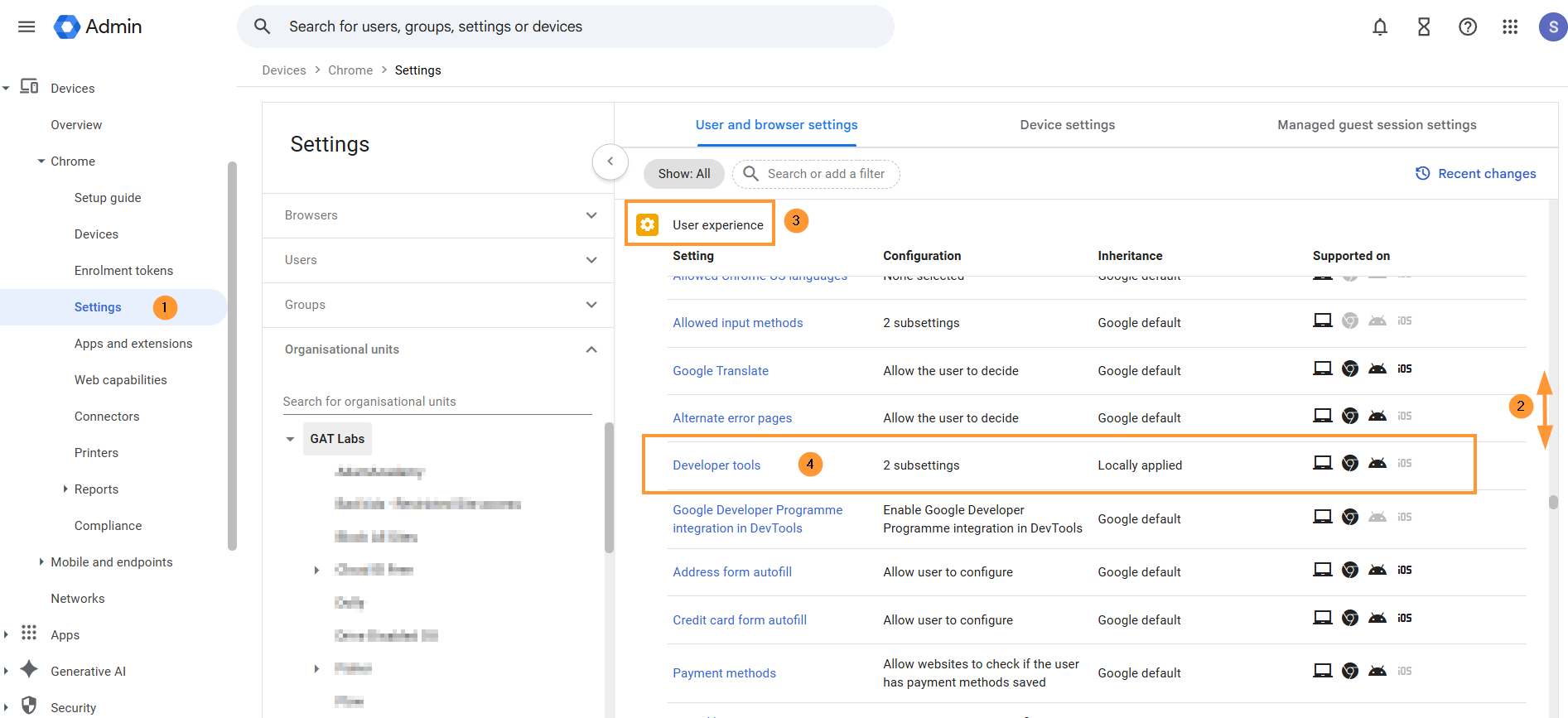This screenshot has width=1568, height=718.
Task: Click Chrome in the breadcrumb
Action: 350,70
